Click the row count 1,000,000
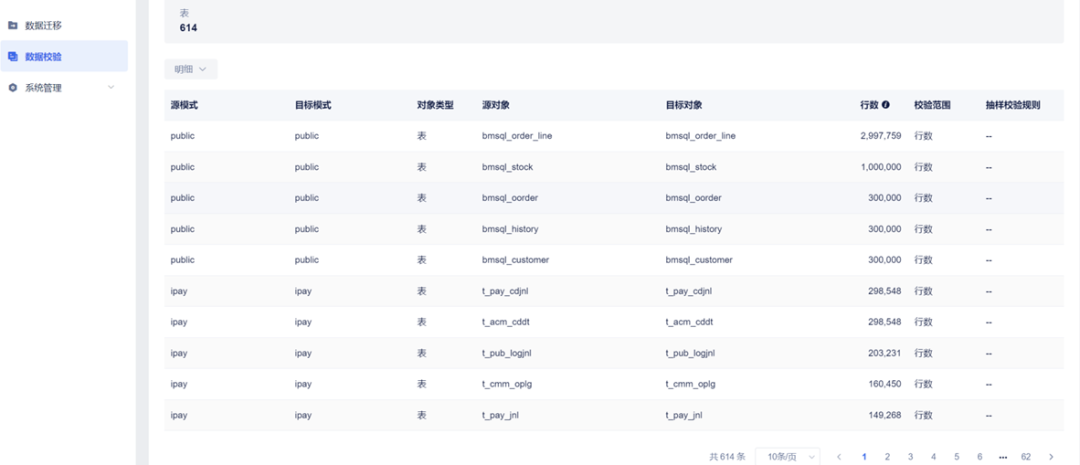This screenshot has width=1080, height=465. tap(881, 167)
